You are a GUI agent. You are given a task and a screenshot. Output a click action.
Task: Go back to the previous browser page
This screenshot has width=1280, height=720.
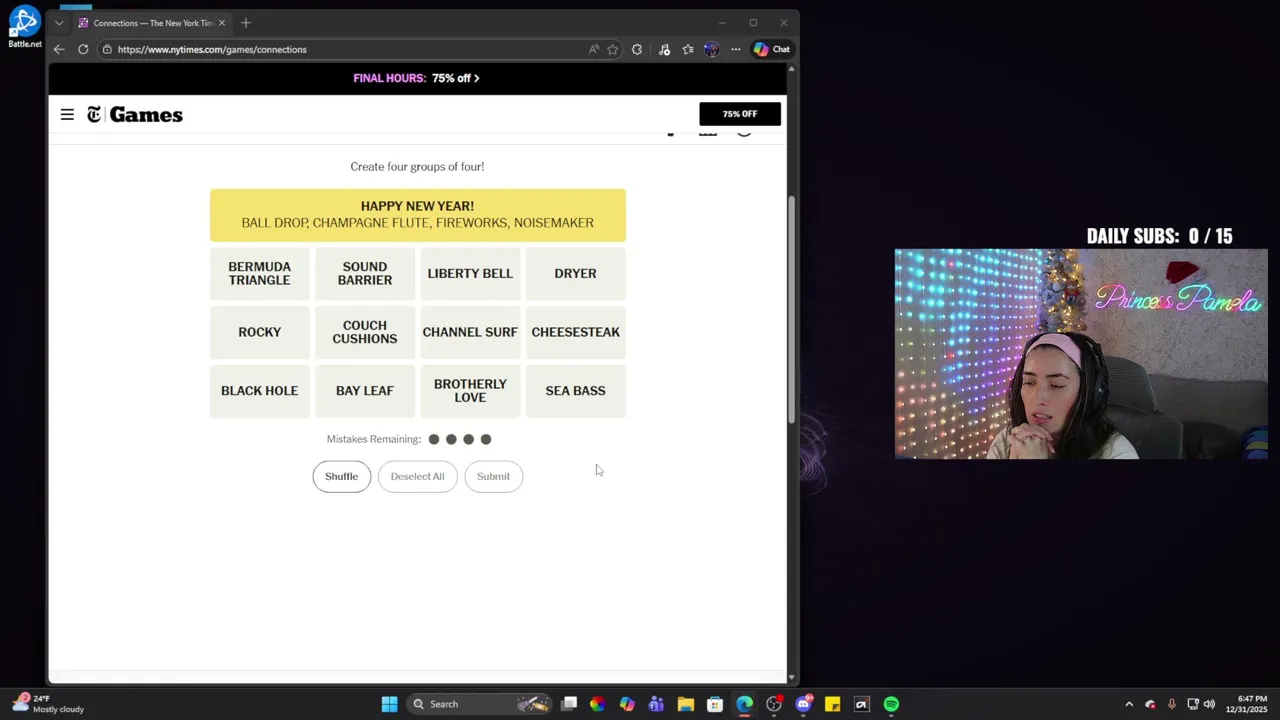59,49
